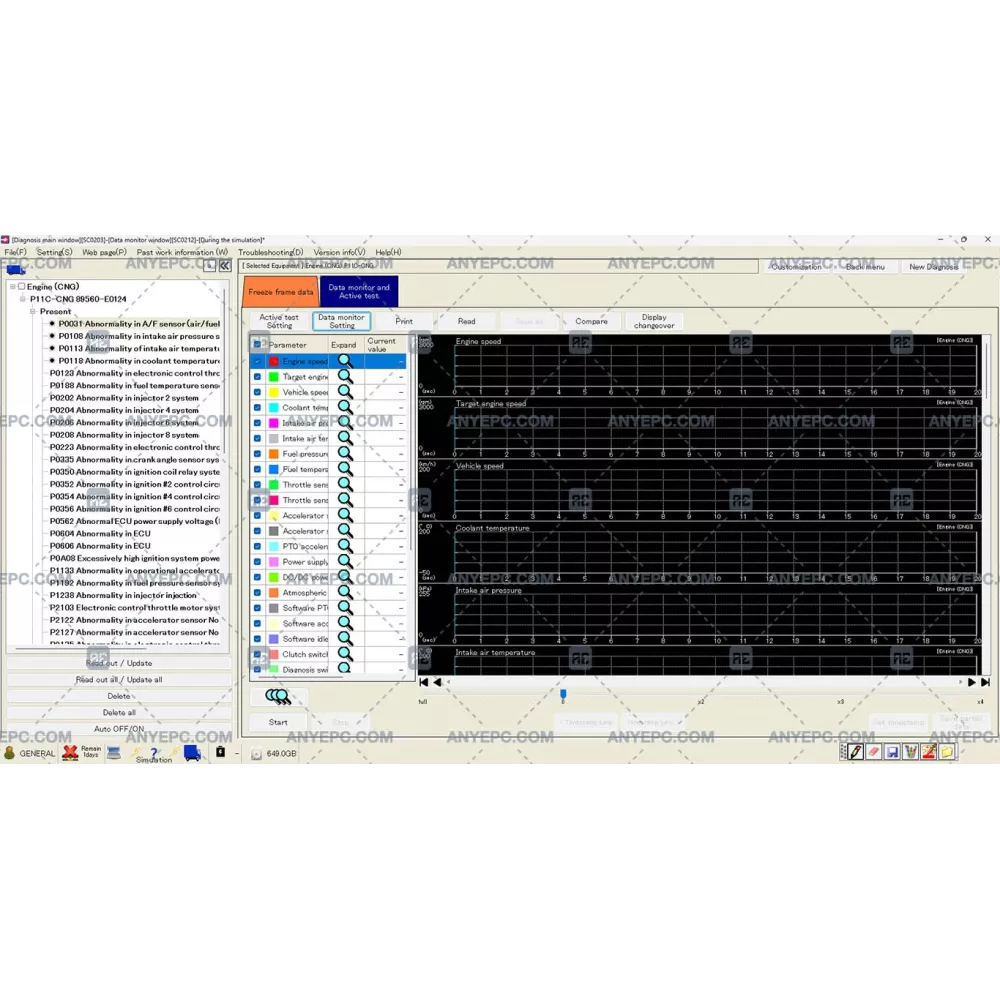Collapse the P11C-CNG 89560-E0124 node
The image size is (1000, 1000).
(23, 299)
